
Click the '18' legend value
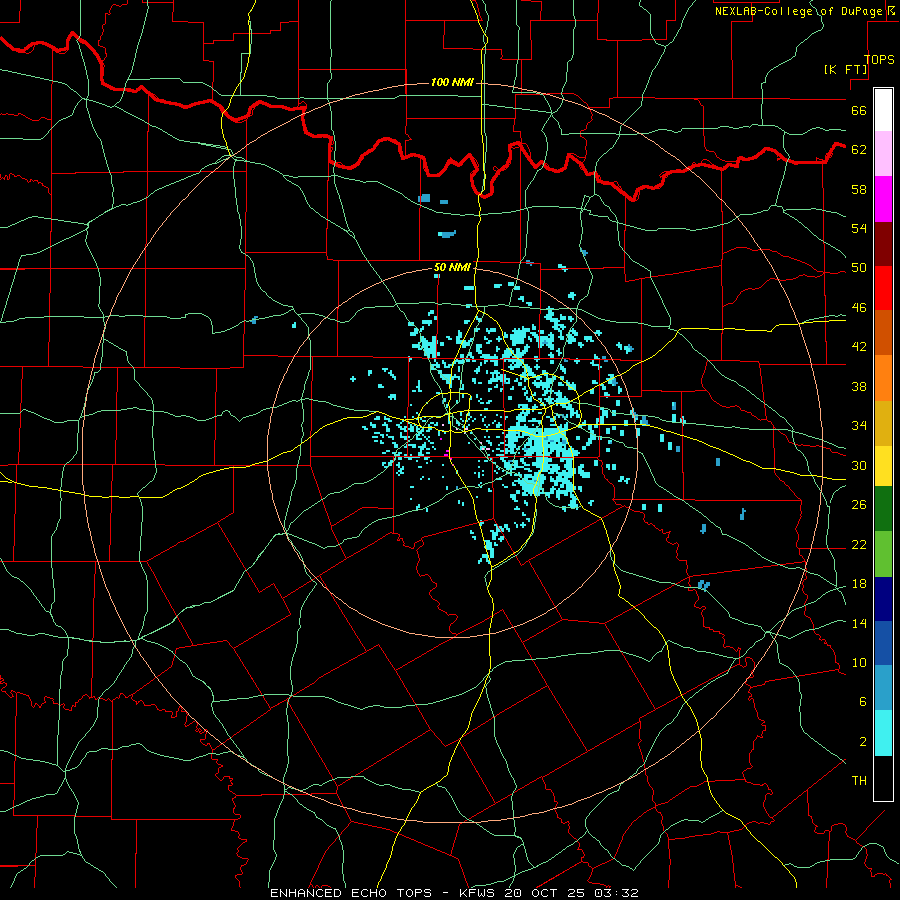pyautogui.click(x=859, y=584)
